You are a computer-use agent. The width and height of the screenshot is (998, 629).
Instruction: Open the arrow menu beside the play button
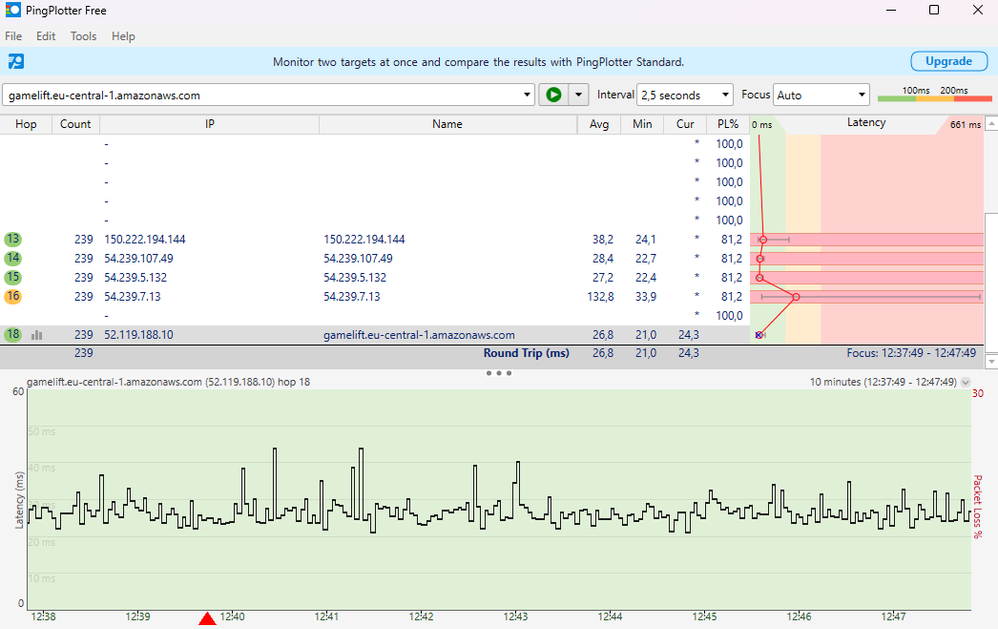[x=577, y=95]
